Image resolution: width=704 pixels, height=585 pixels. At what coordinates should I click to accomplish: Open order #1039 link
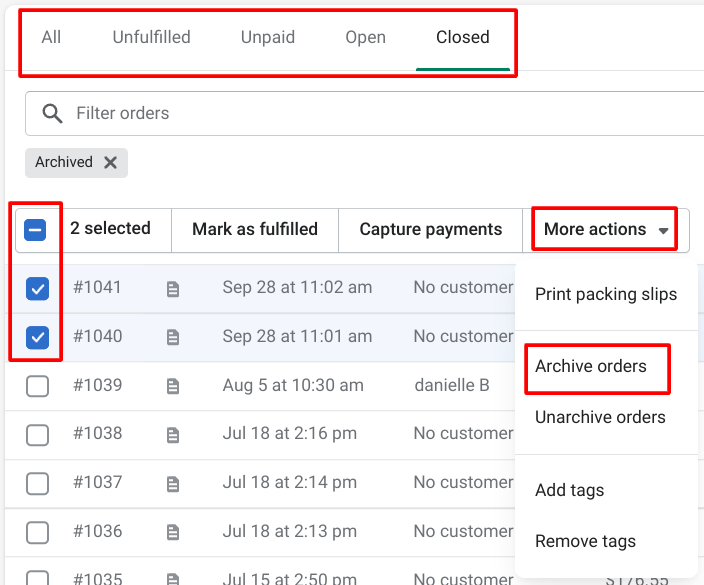97,385
